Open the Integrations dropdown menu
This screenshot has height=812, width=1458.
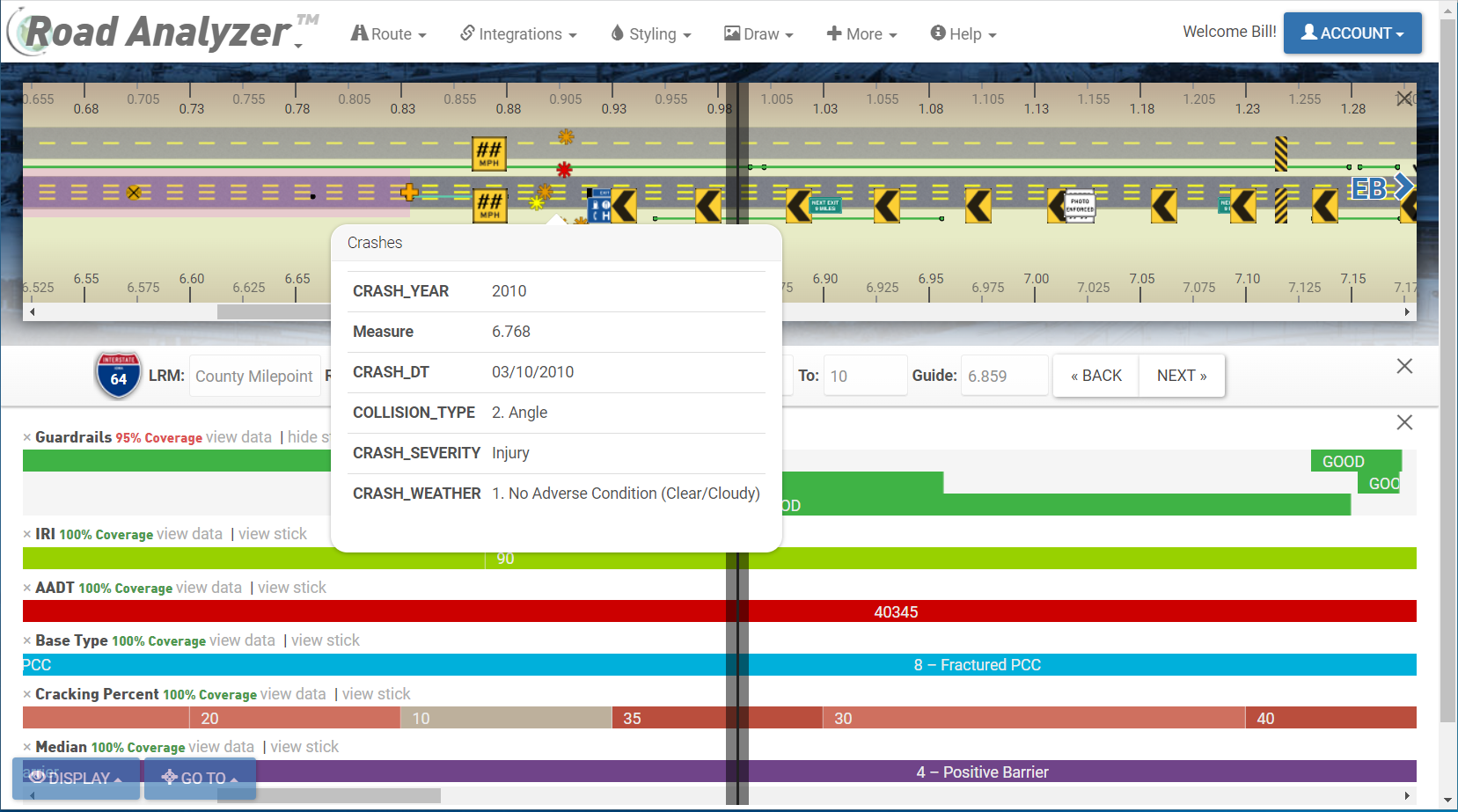click(x=519, y=33)
